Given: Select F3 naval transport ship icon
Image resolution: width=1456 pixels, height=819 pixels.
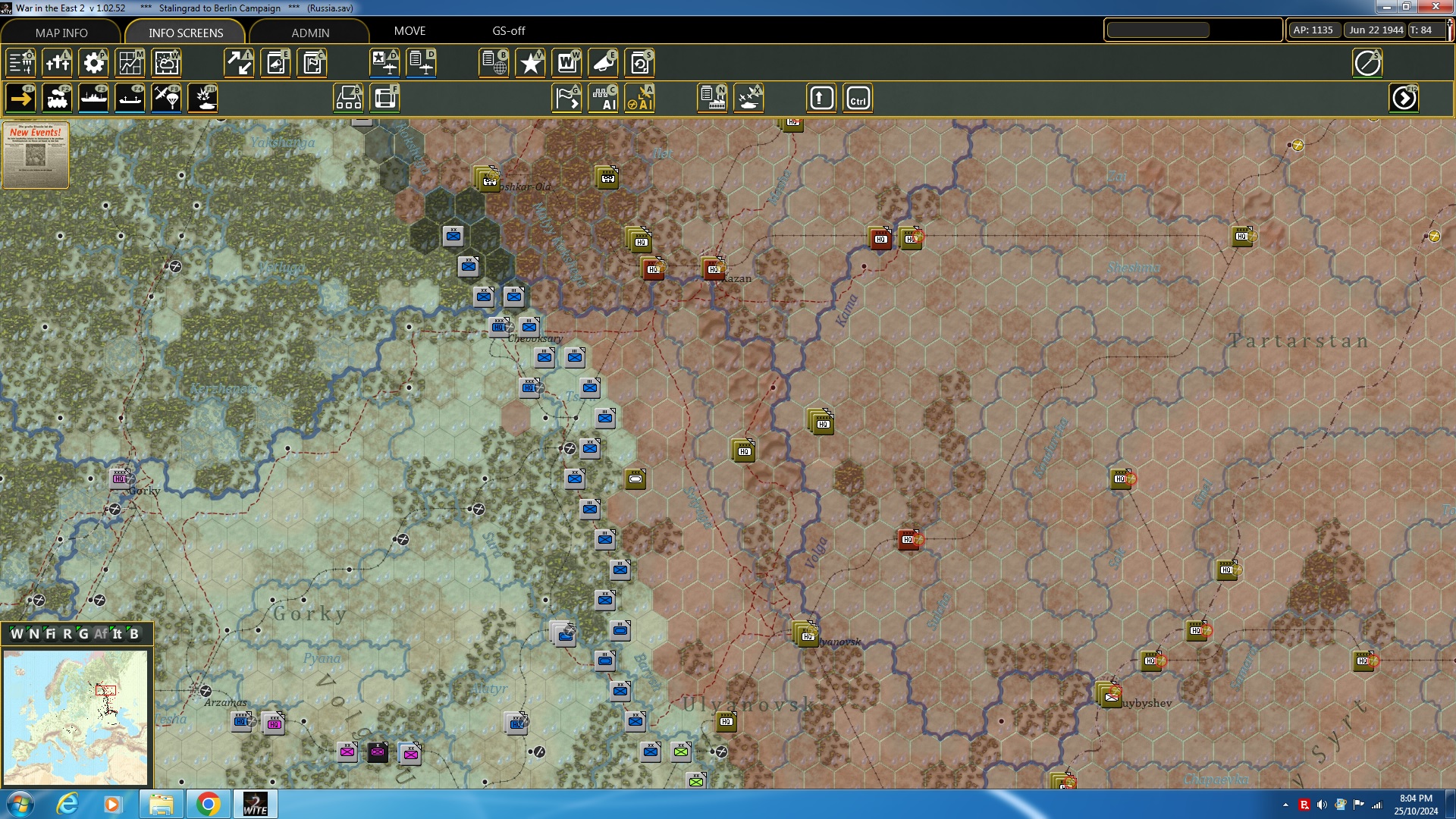Looking at the screenshot, I should (x=94, y=98).
